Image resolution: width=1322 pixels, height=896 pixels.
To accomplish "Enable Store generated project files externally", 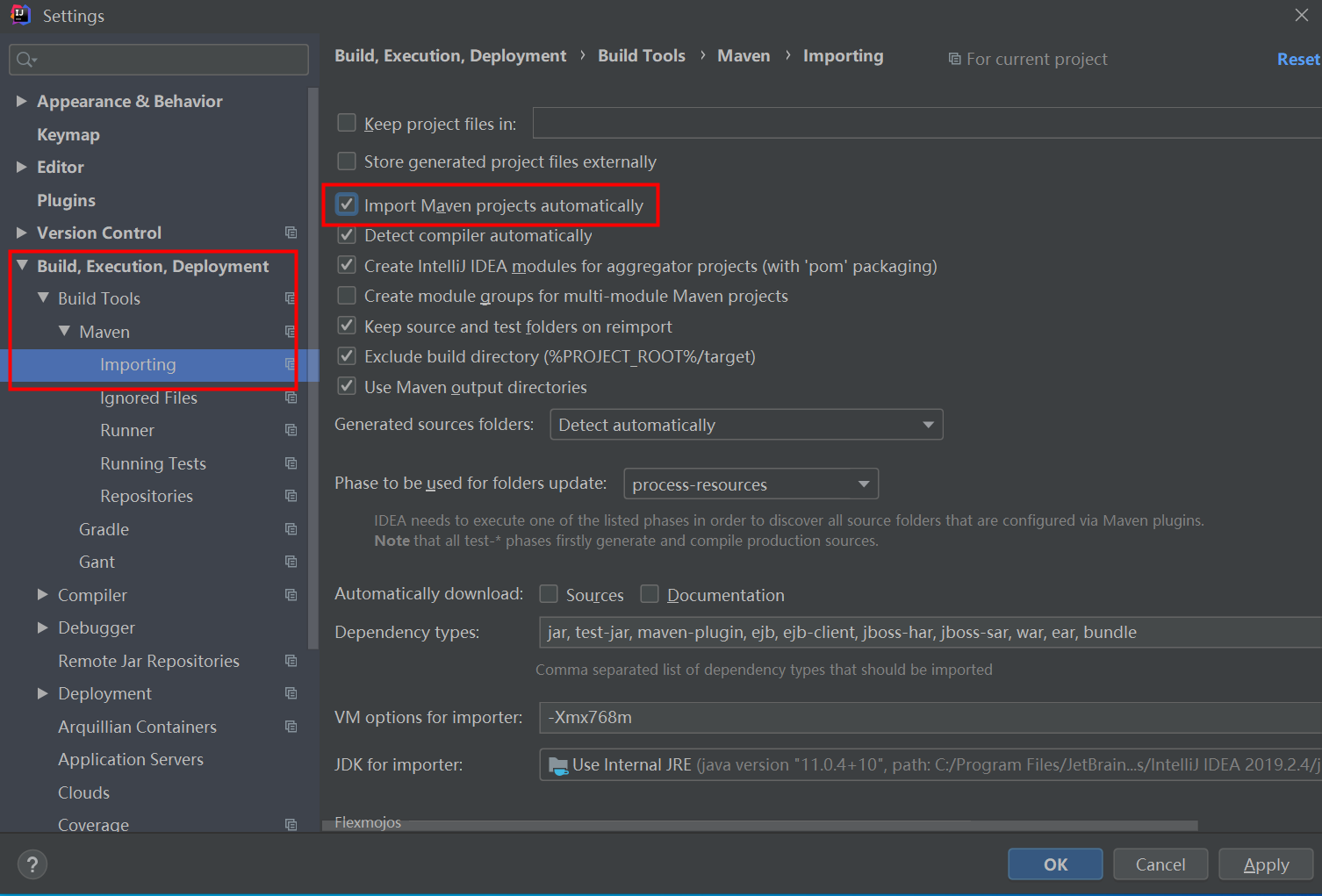I will click(347, 161).
